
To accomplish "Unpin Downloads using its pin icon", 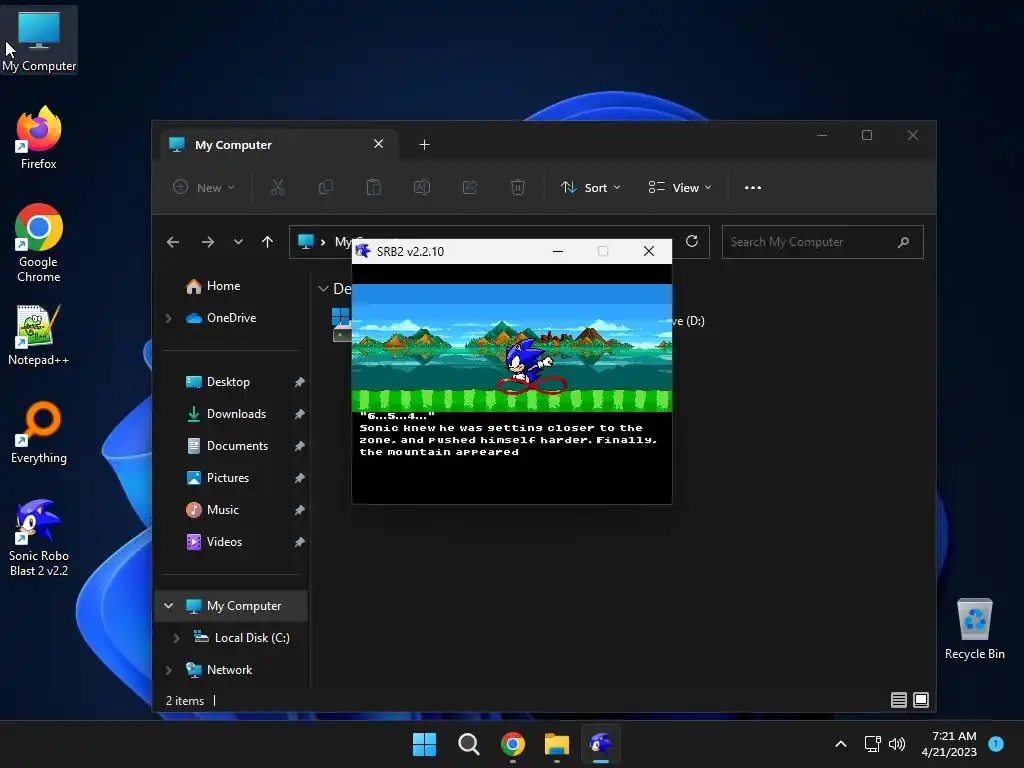I will (299, 414).
